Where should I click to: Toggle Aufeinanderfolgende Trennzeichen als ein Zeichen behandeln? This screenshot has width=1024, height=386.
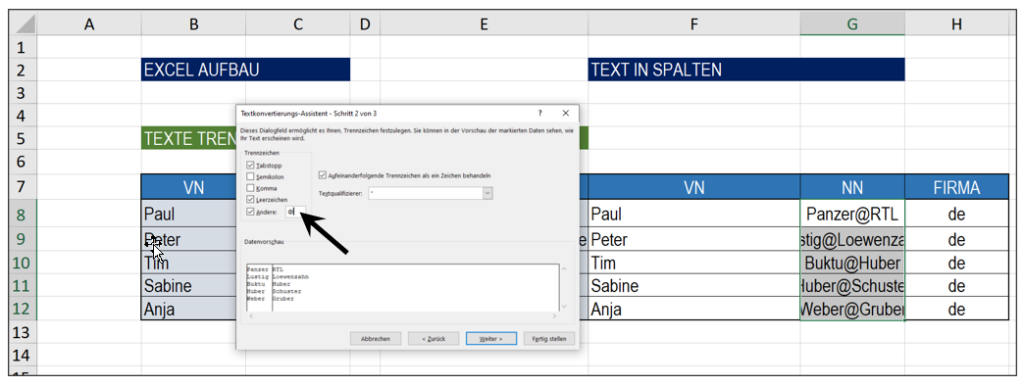323,175
